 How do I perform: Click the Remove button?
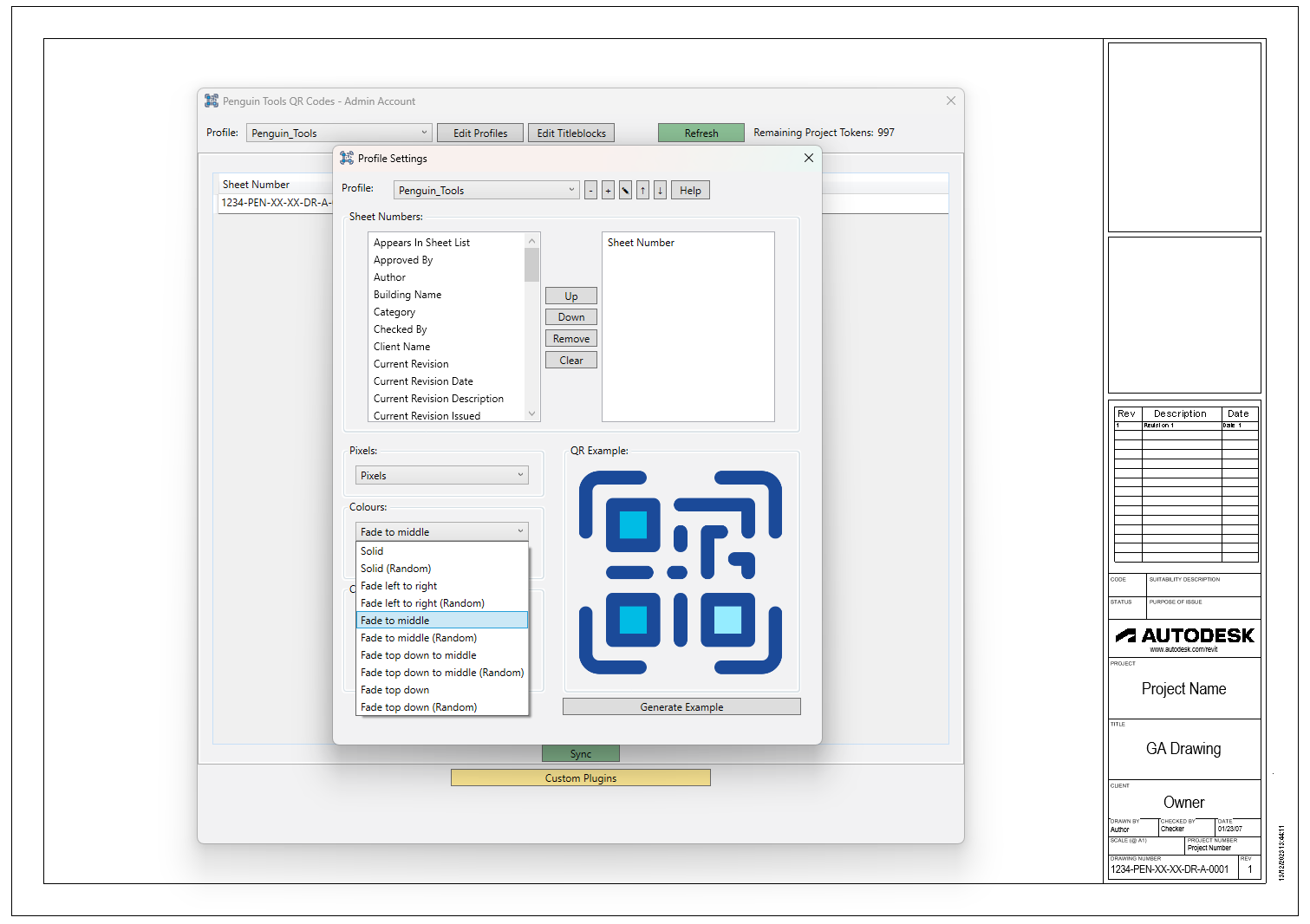(571, 339)
